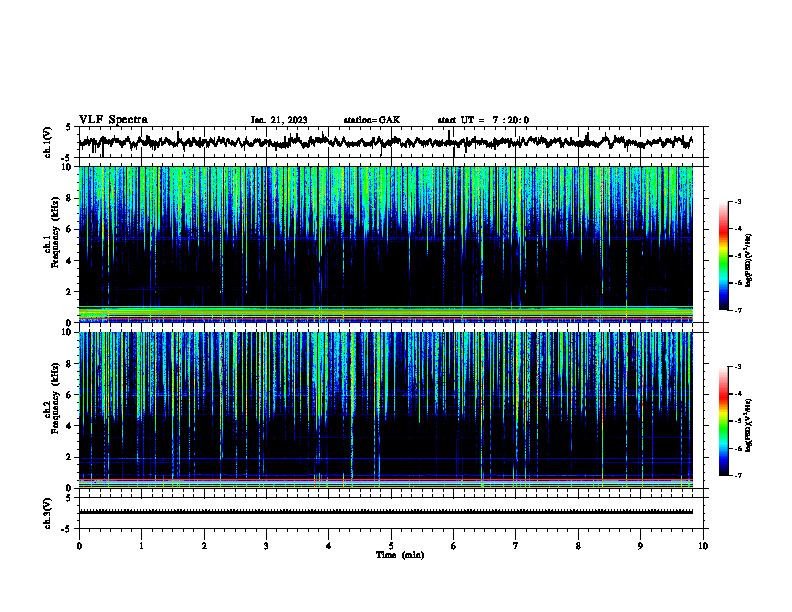Click the -7 label on ch.1 color bar

click(737, 310)
